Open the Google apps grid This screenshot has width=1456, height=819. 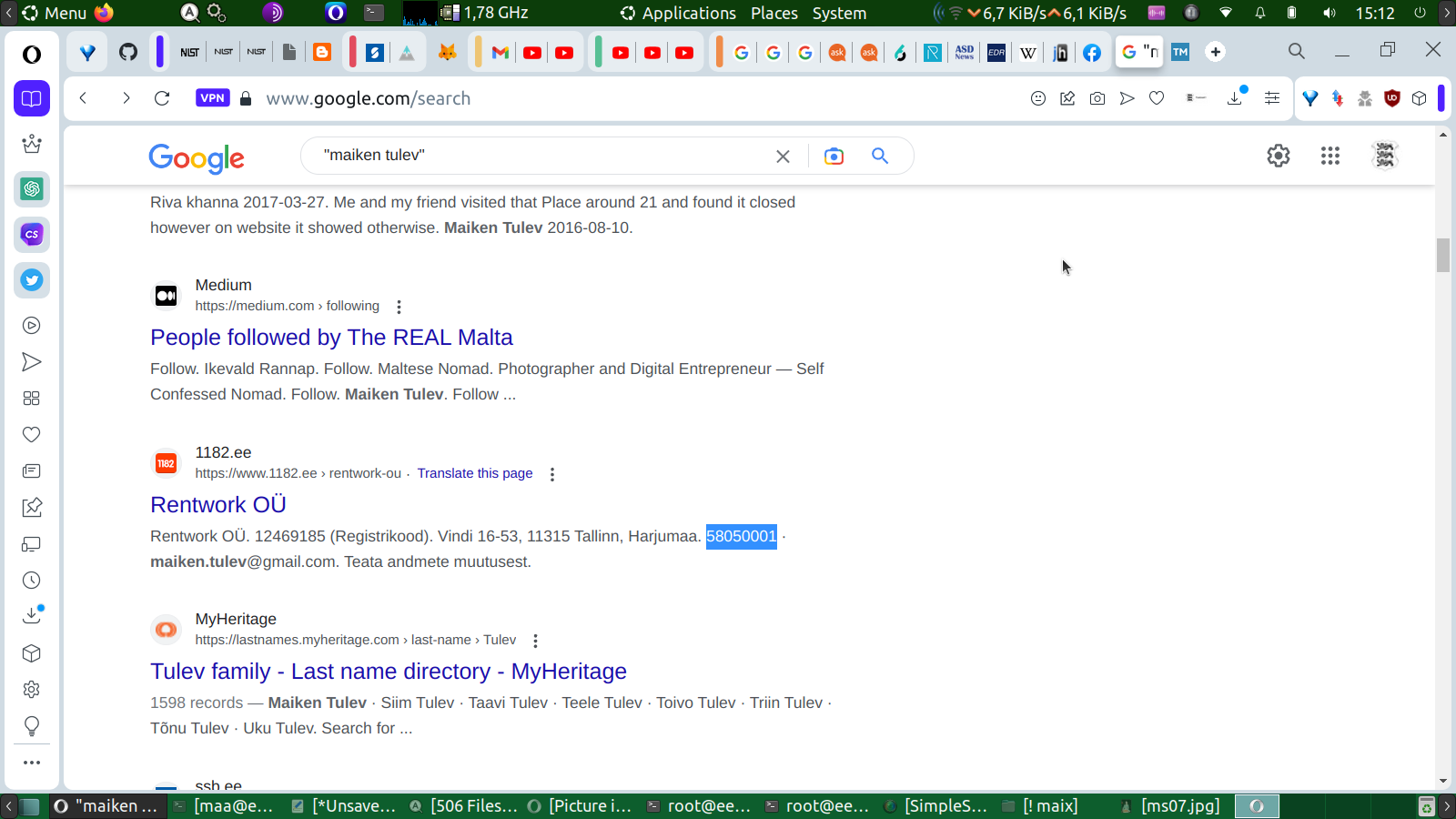1330,156
